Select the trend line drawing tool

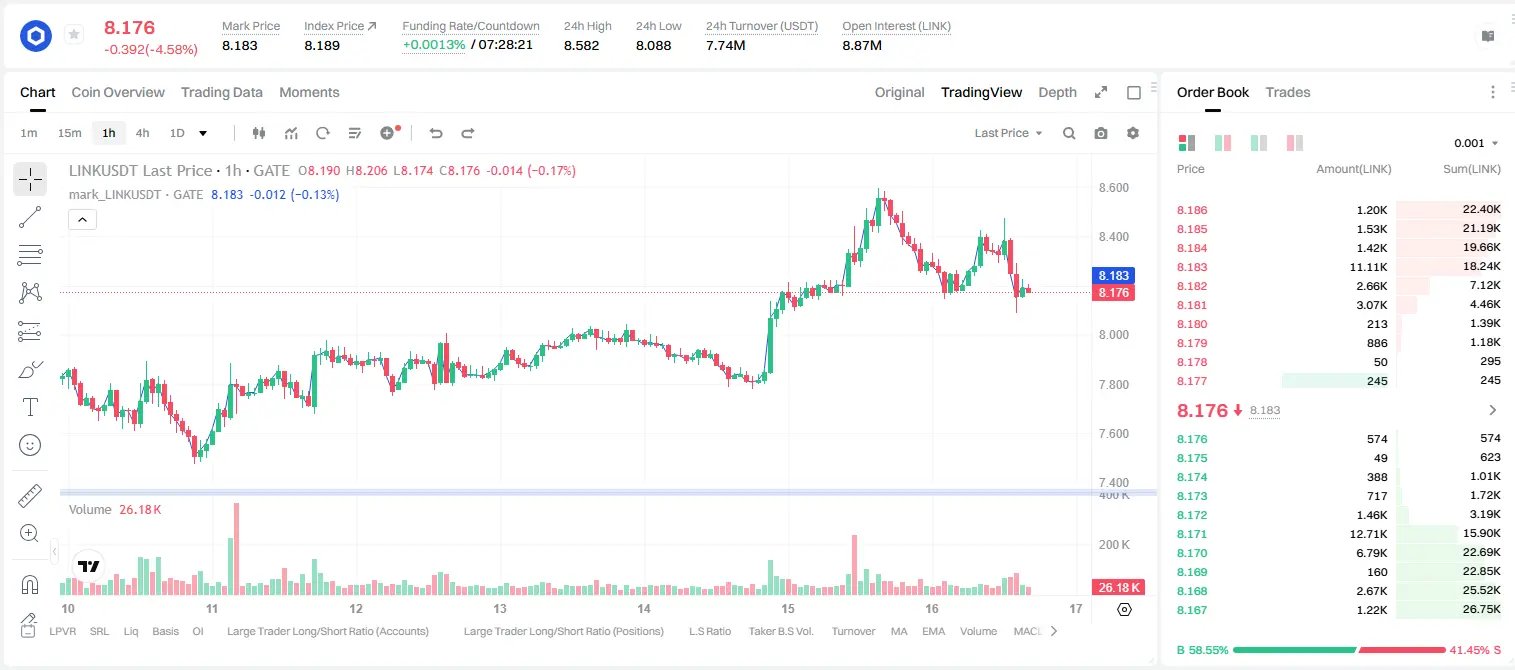click(x=30, y=217)
